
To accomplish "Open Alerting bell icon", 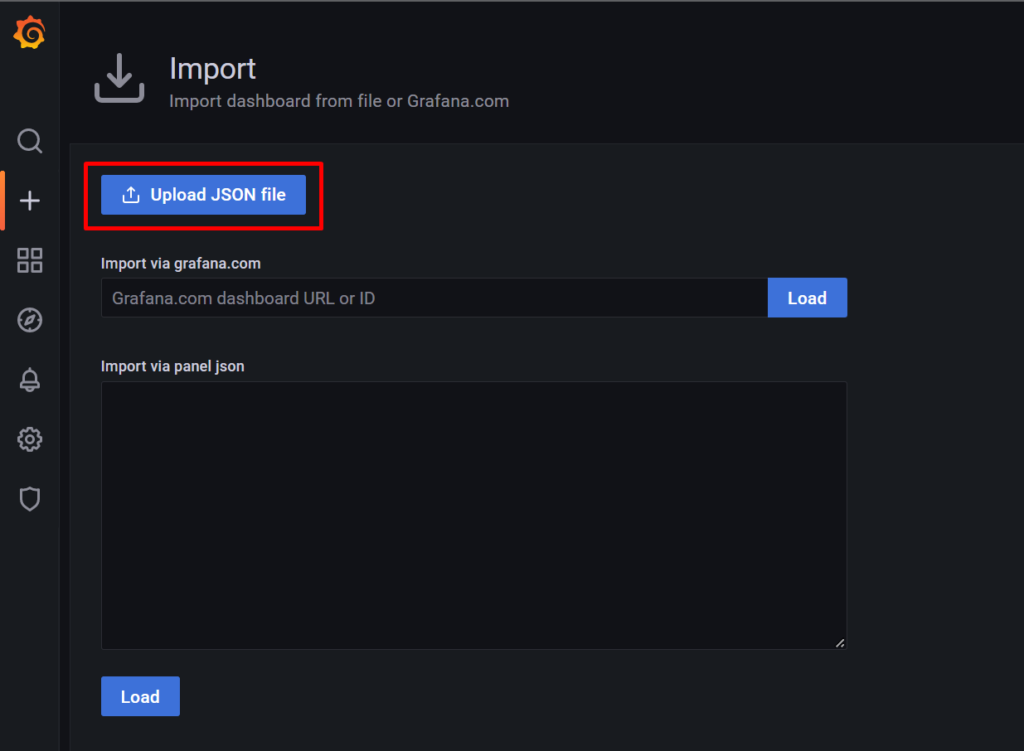I will tap(30, 380).
